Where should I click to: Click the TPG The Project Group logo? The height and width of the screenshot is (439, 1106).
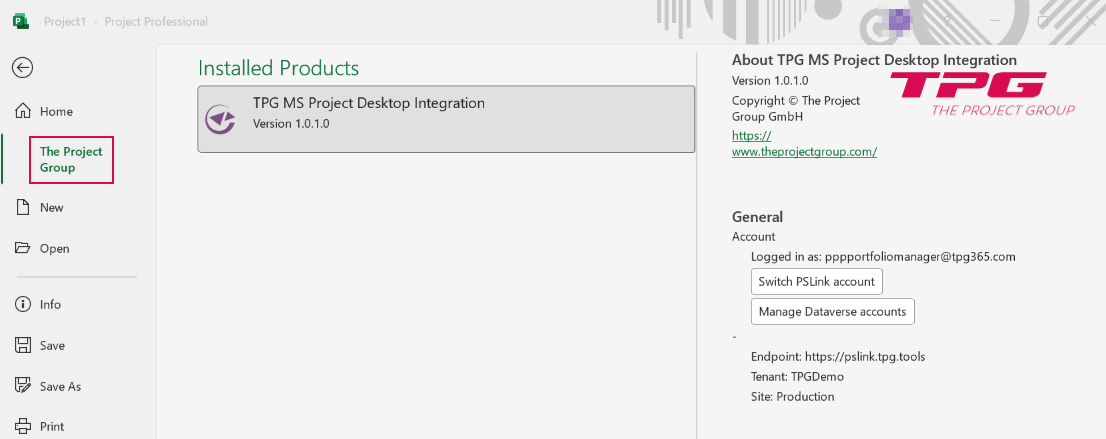(983, 93)
